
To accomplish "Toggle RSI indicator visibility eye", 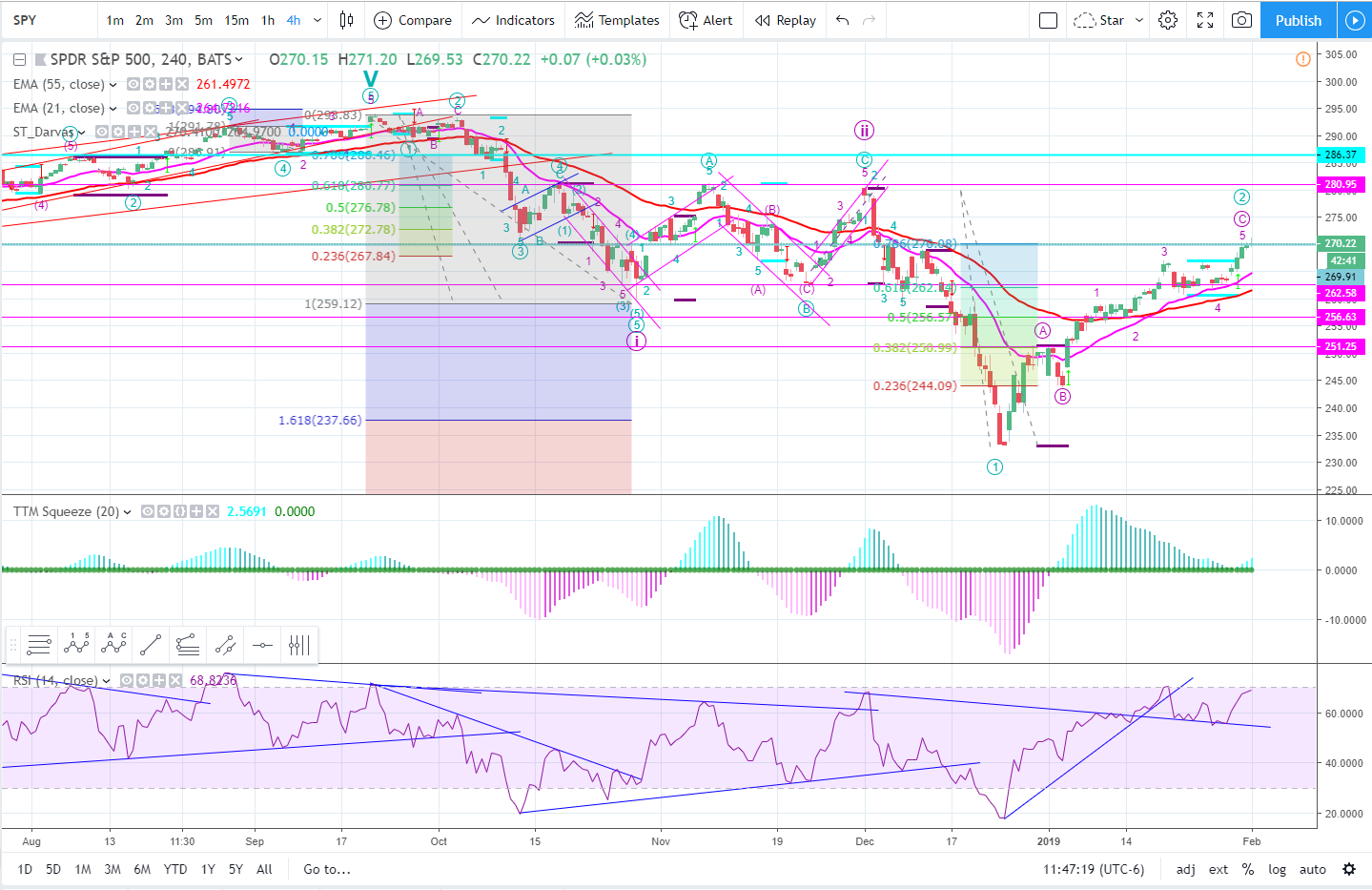I will [127, 680].
